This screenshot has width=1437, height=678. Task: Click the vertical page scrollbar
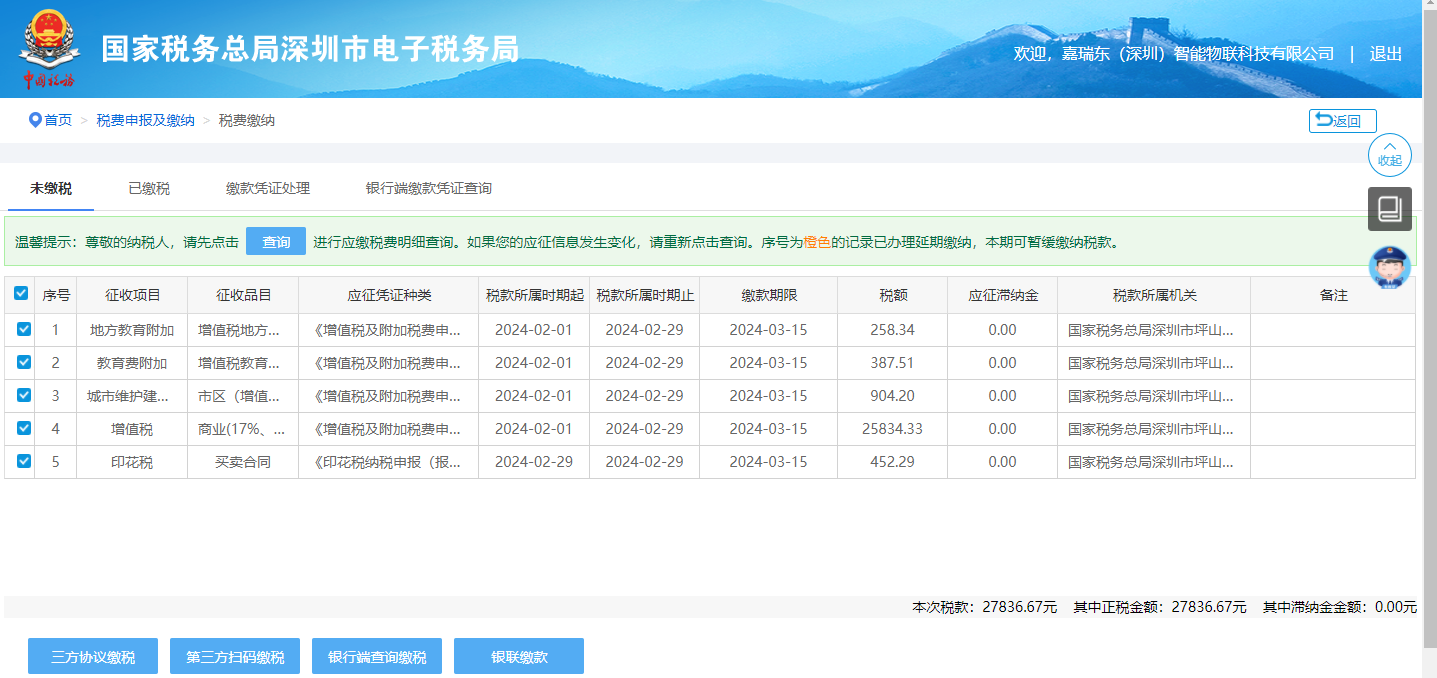(x=1429, y=300)
